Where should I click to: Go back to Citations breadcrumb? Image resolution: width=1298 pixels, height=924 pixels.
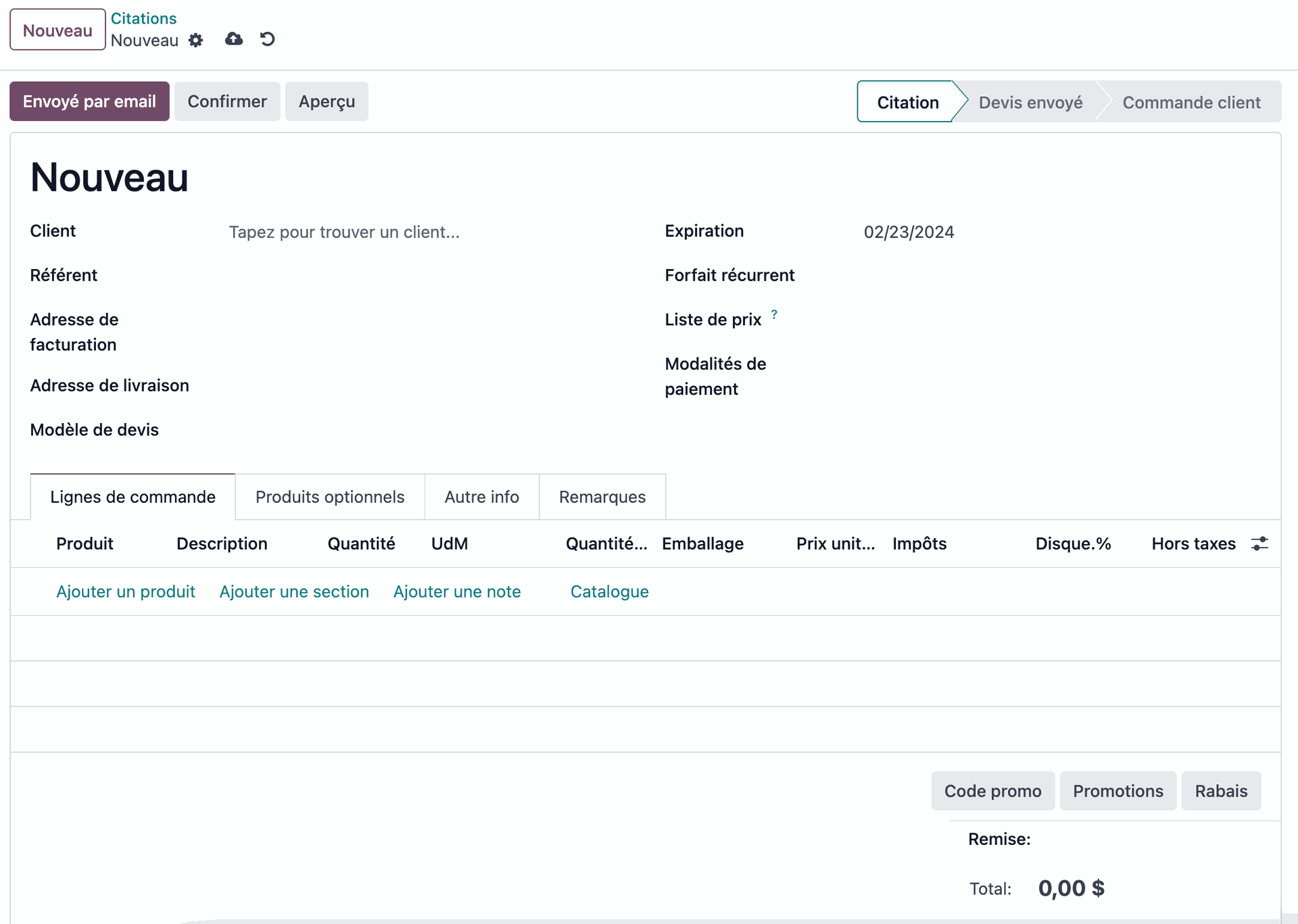[x=143, y=18]
